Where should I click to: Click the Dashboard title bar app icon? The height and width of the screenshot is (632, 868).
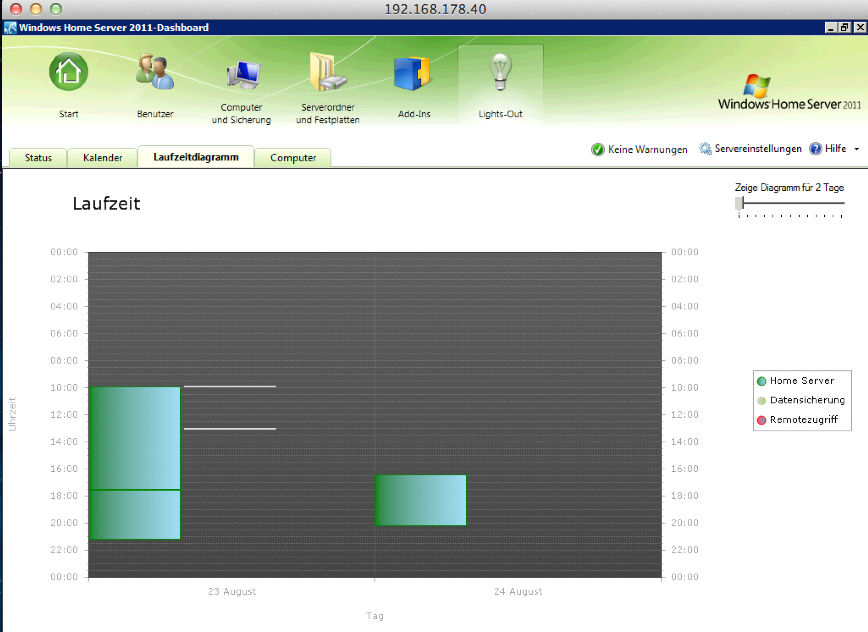click(10, 28)
